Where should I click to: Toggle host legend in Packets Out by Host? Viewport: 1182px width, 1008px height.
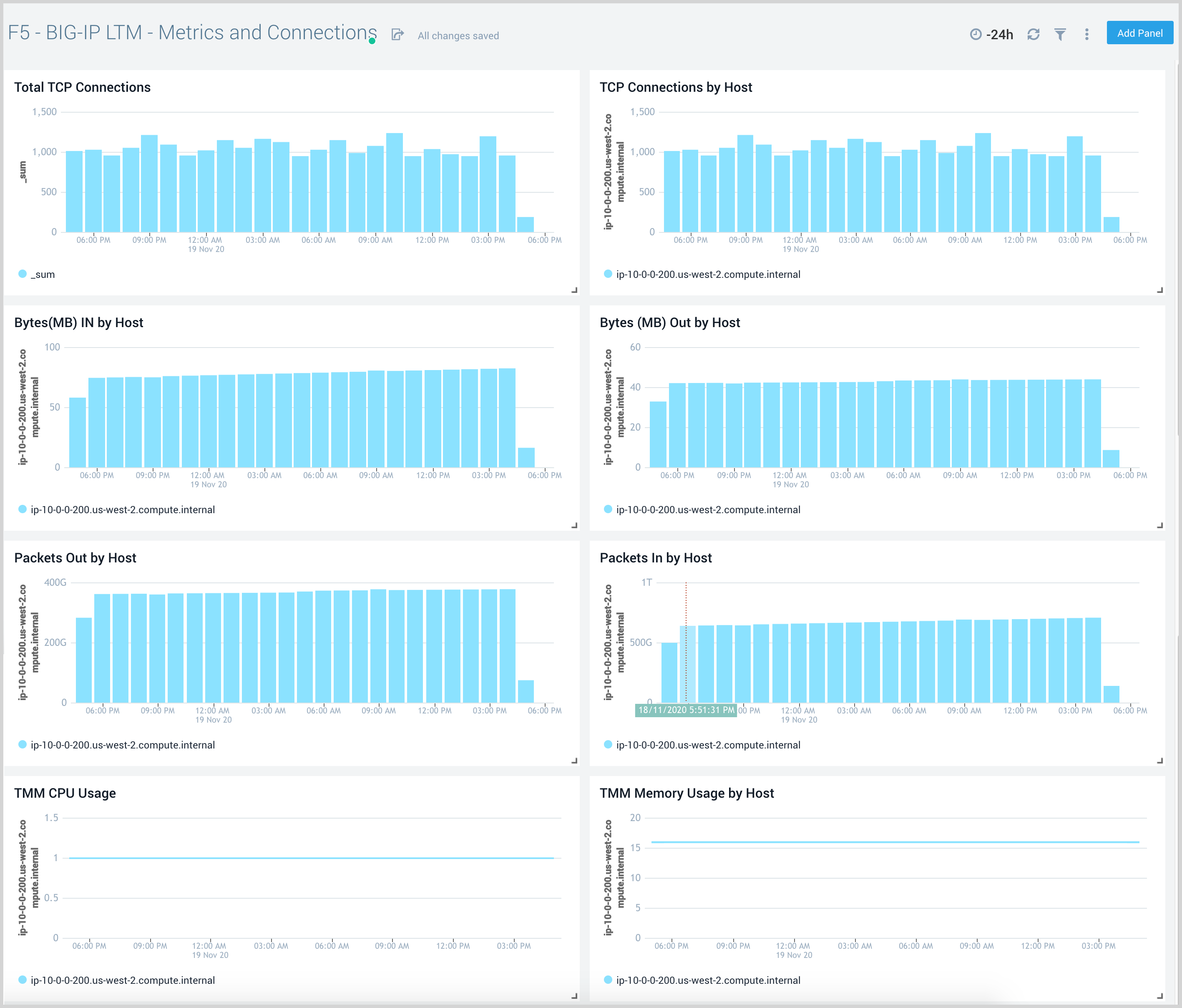pyautogui.click(x=116, y=744)
